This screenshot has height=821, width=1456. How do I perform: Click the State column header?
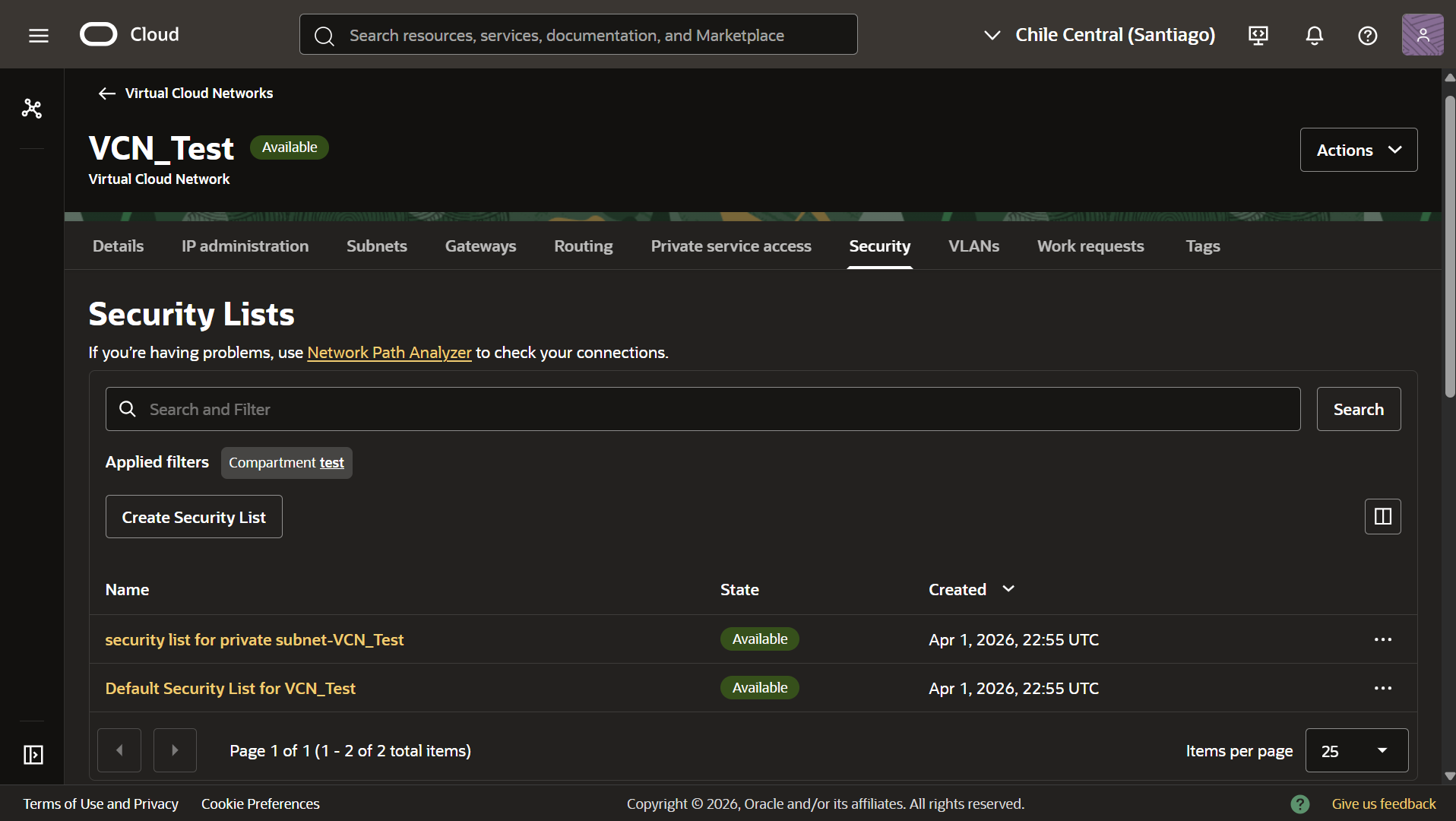(739, 590)
